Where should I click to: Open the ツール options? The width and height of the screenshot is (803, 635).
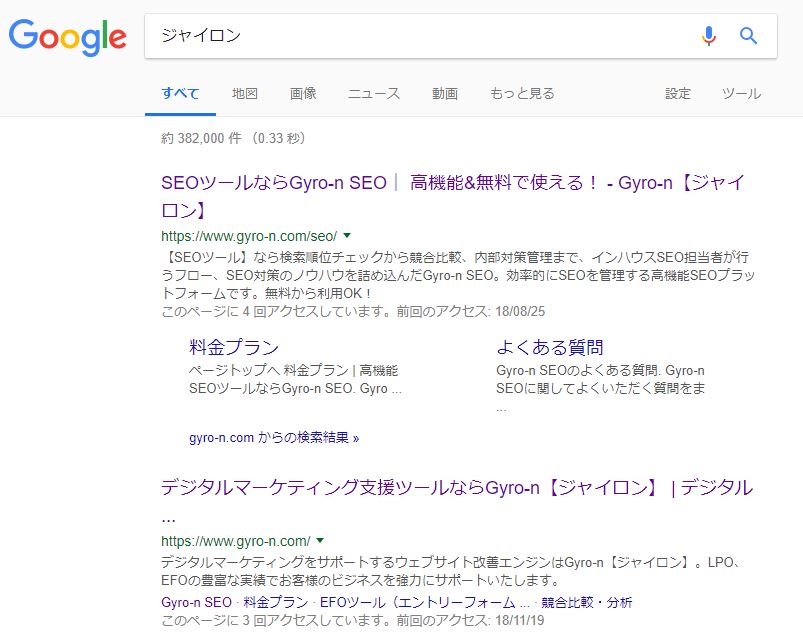click(741, 93)
